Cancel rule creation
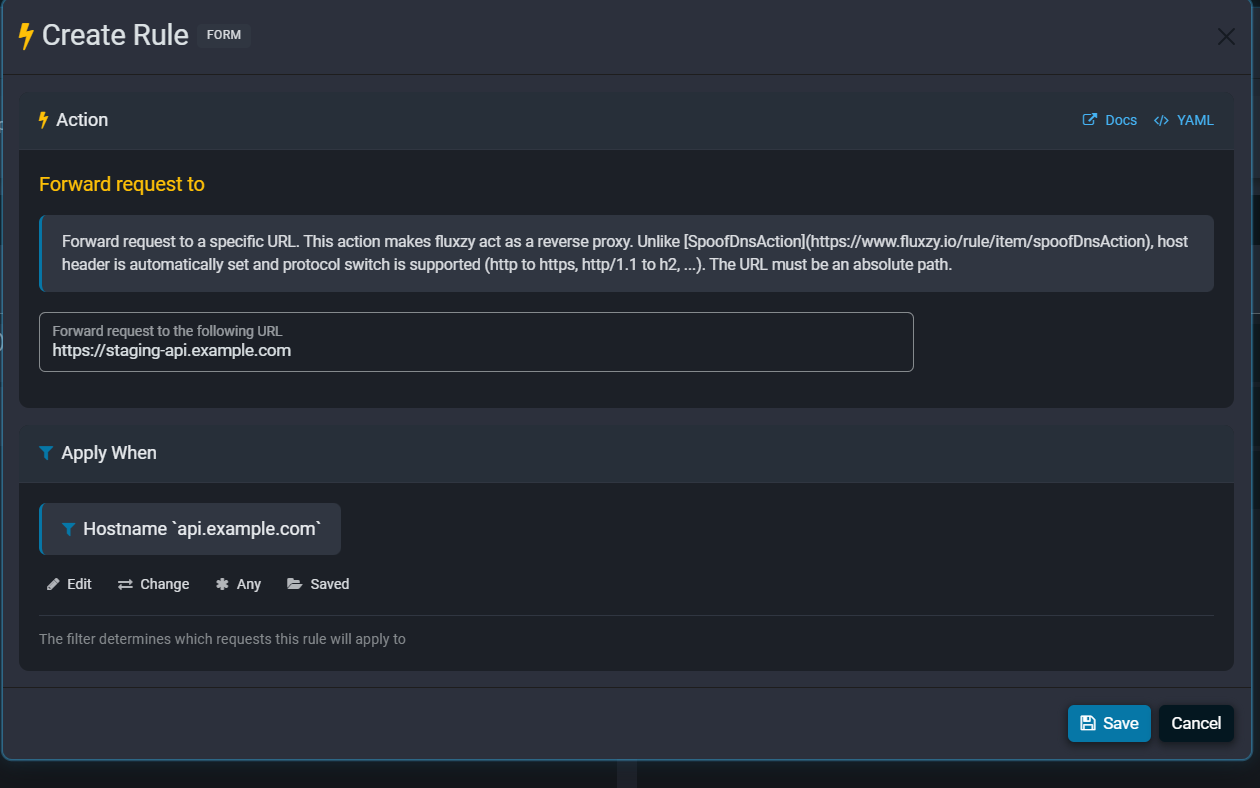The image size is (1260, 788). pyautogui.click(x=1196, y=723)
